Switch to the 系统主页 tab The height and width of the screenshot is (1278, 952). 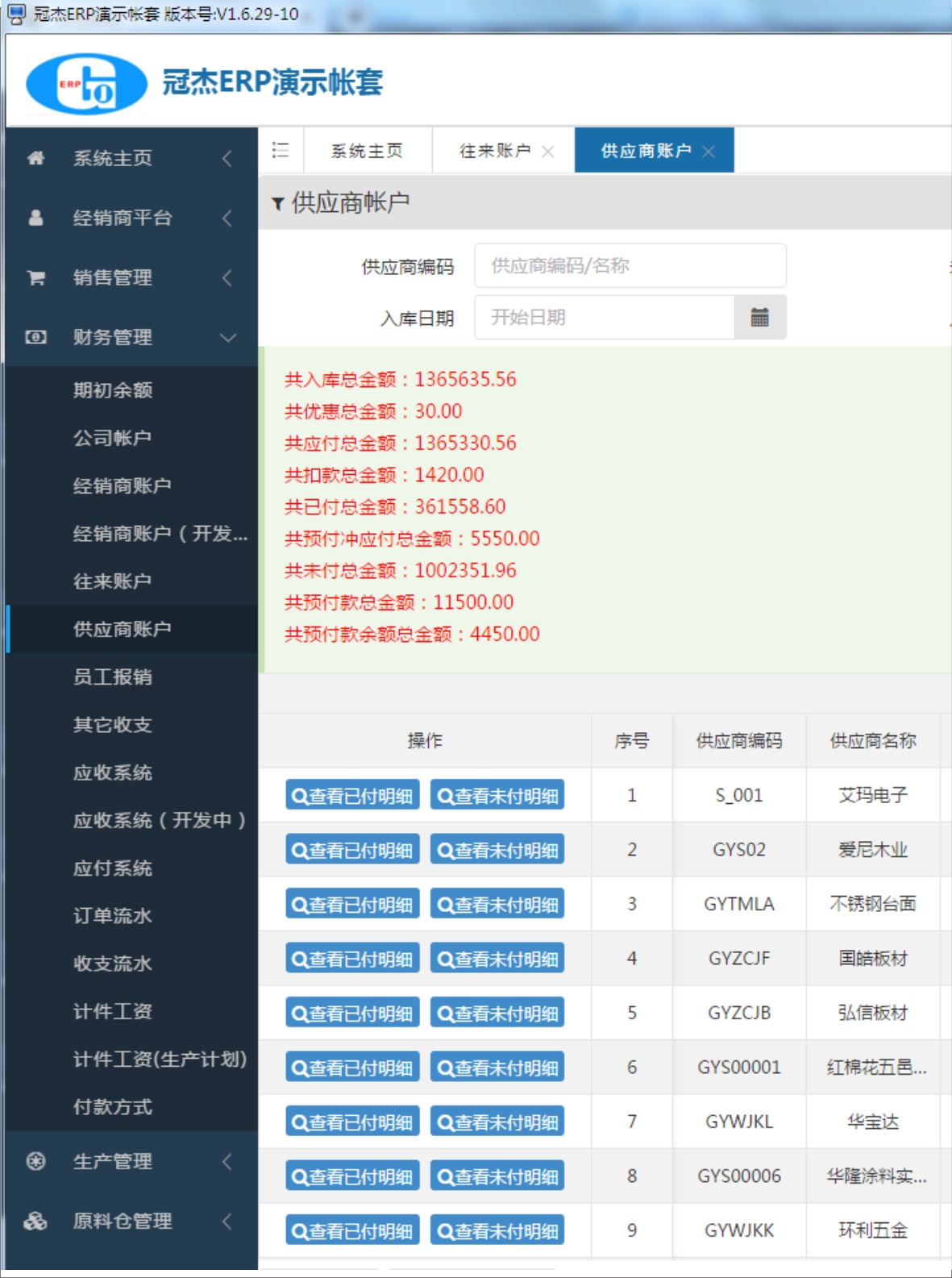point(367,151)
